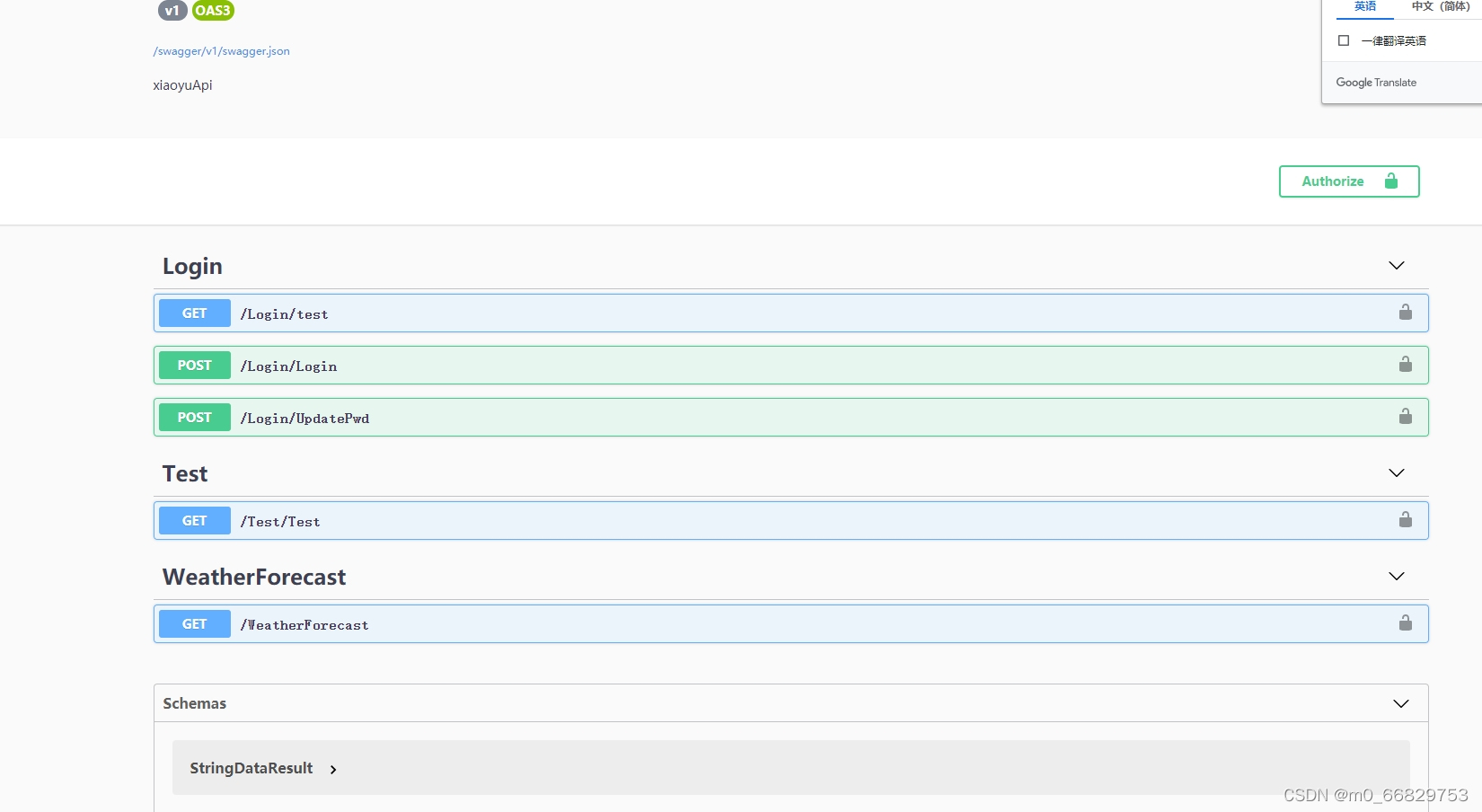Collapse the WeatherForecast section chevron
The image size is (1482, 812).
(1397, 577)
